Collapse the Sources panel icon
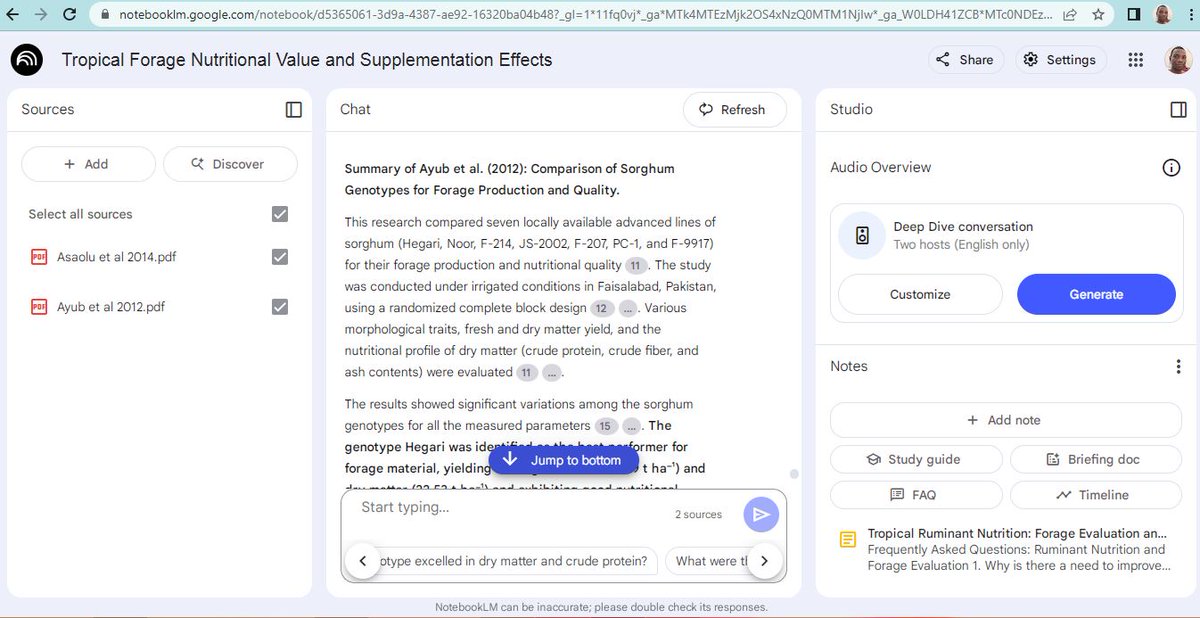 tap(293, 110)
